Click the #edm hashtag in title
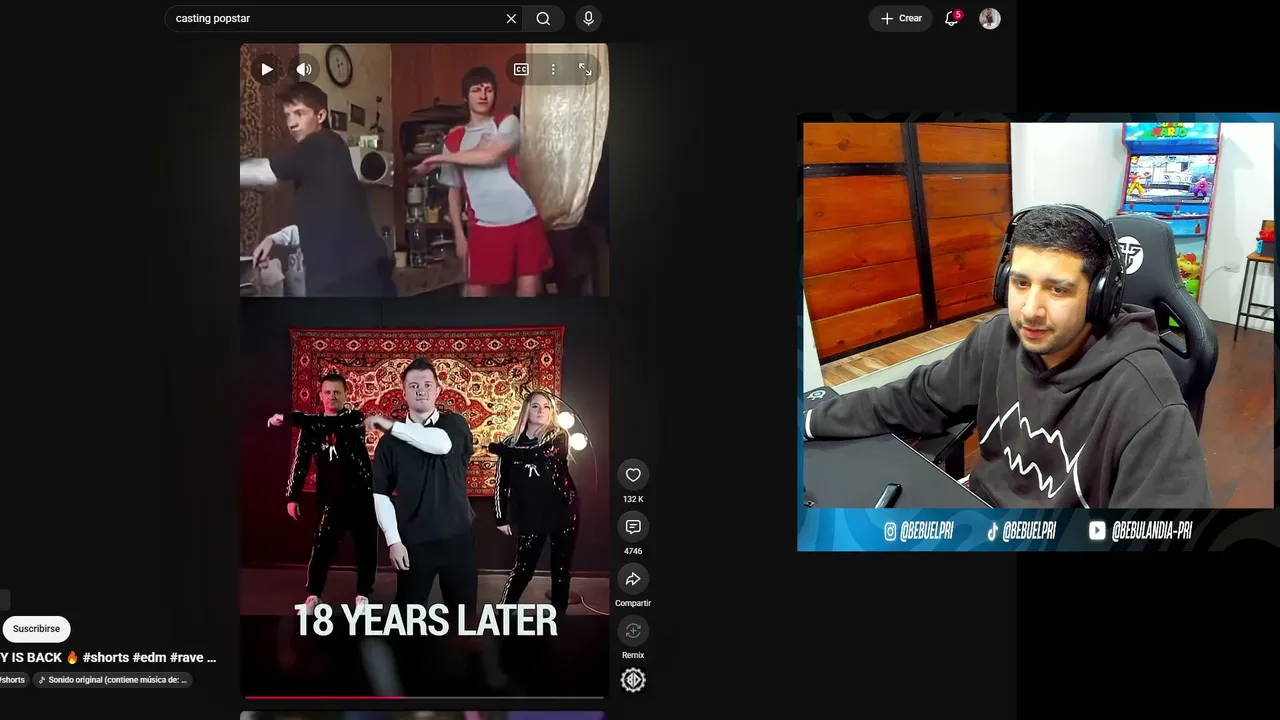The height and width of the screenshot is (720, 1280). pos(149,657)
